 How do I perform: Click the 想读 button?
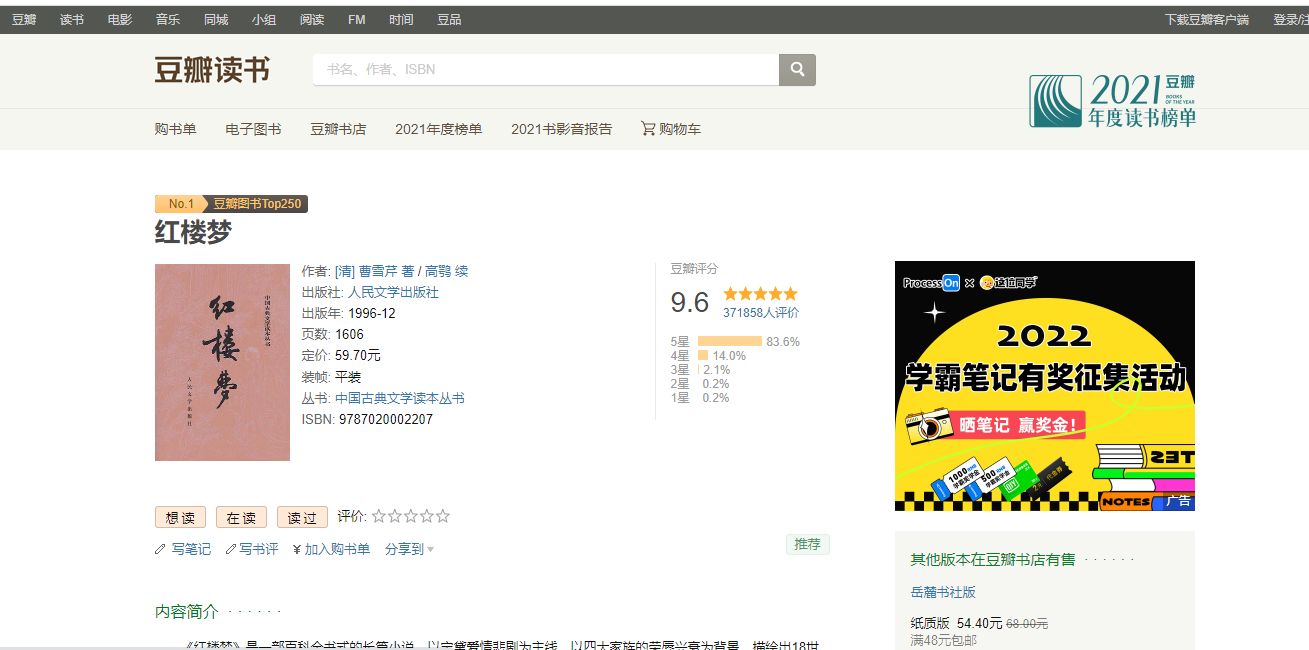(180, 517)
